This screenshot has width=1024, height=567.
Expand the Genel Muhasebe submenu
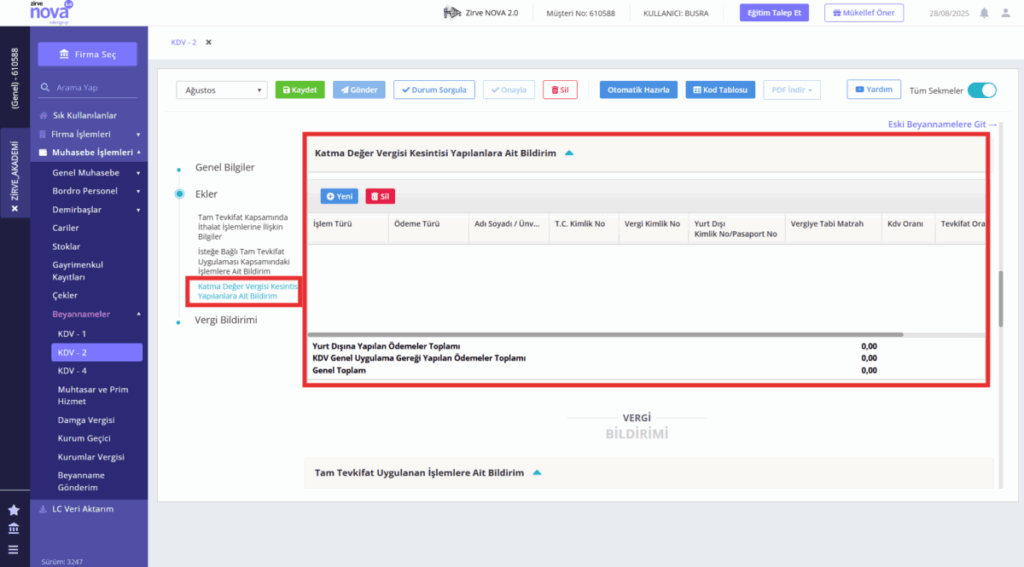[138, 173]
